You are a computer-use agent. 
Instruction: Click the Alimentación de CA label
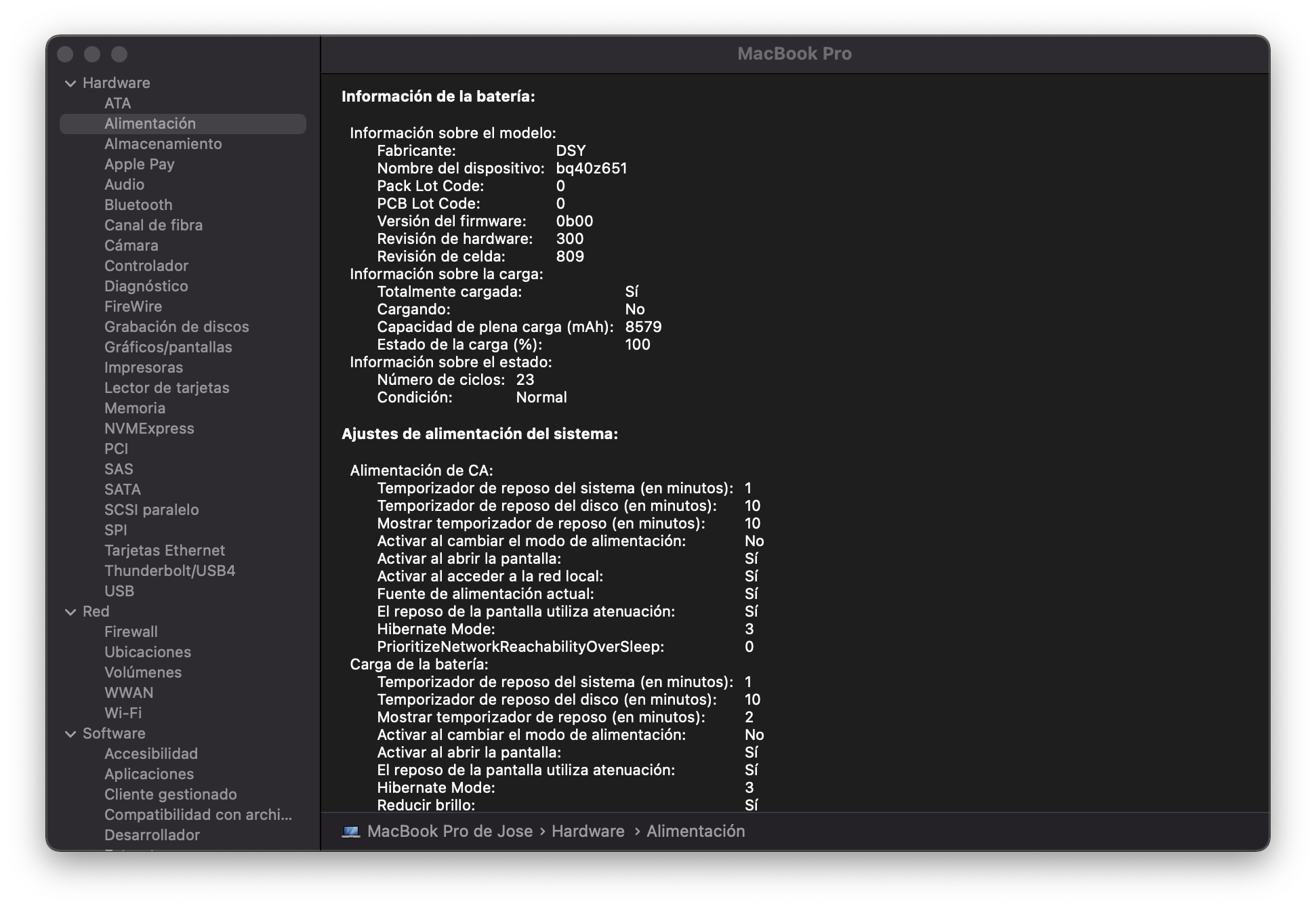(421, 470)
